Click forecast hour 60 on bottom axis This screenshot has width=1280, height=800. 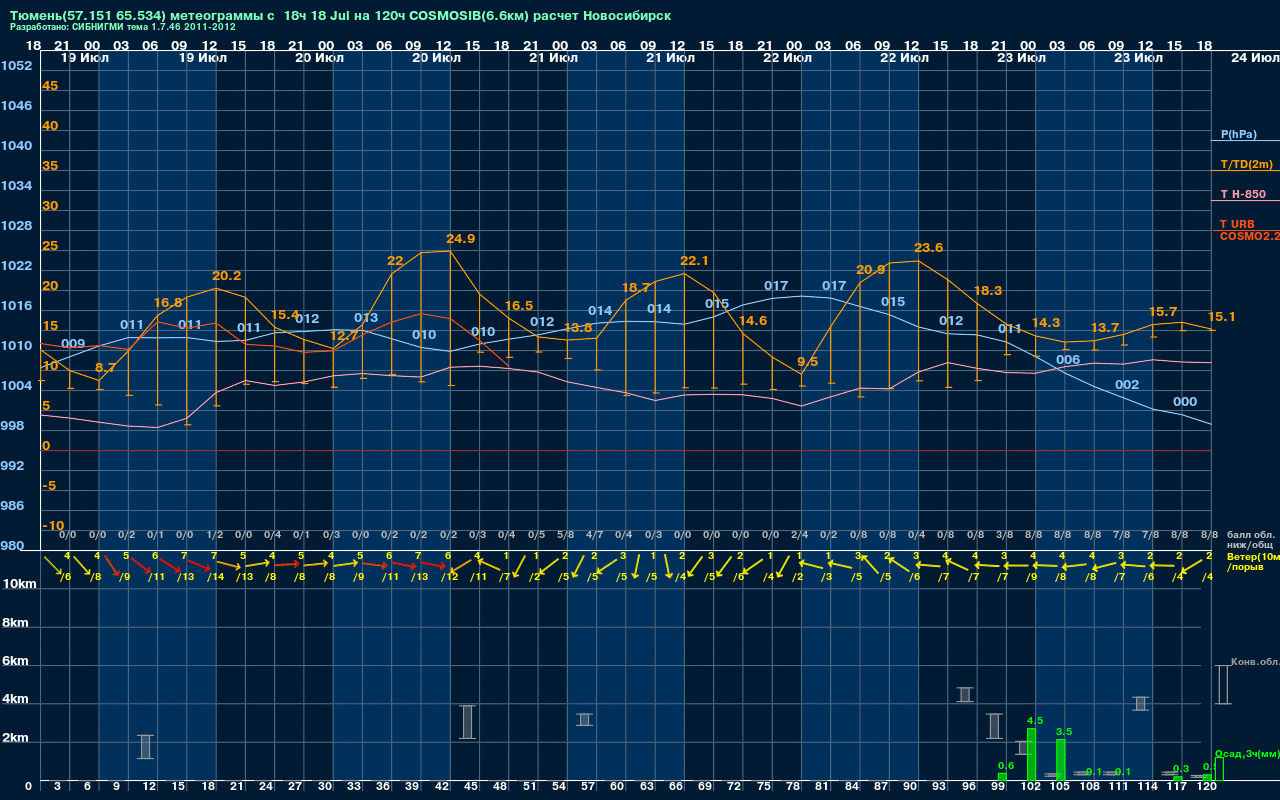click(x=617, y=787)
